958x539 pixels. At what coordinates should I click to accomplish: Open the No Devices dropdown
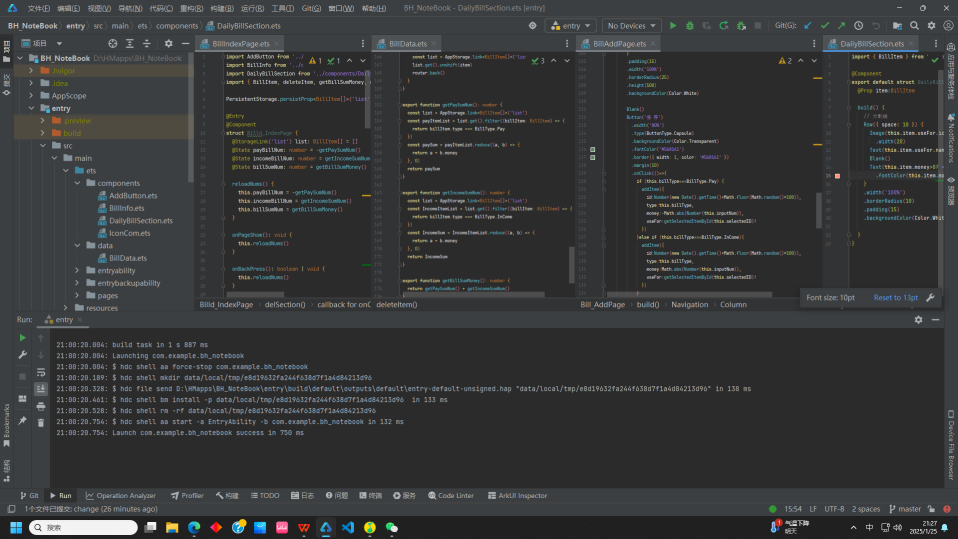click(630, 25)
